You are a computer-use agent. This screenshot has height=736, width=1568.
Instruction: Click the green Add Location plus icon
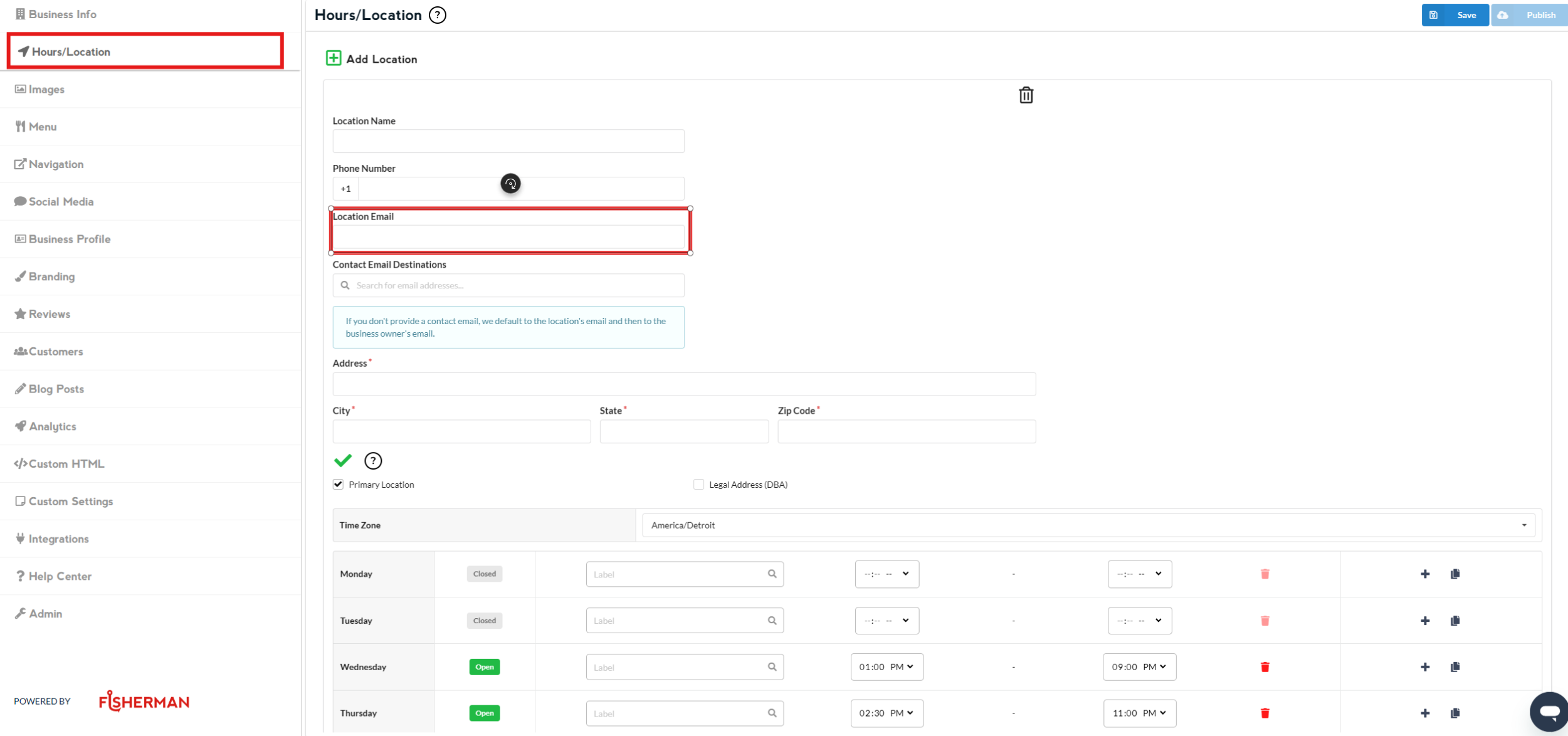[333, 58]
